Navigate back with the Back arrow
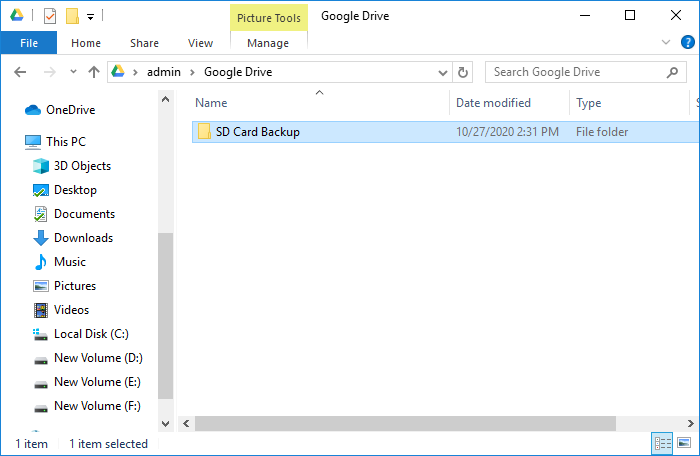Image resolution: width=700 pixels, height=456 pixels. coord(21,72)
